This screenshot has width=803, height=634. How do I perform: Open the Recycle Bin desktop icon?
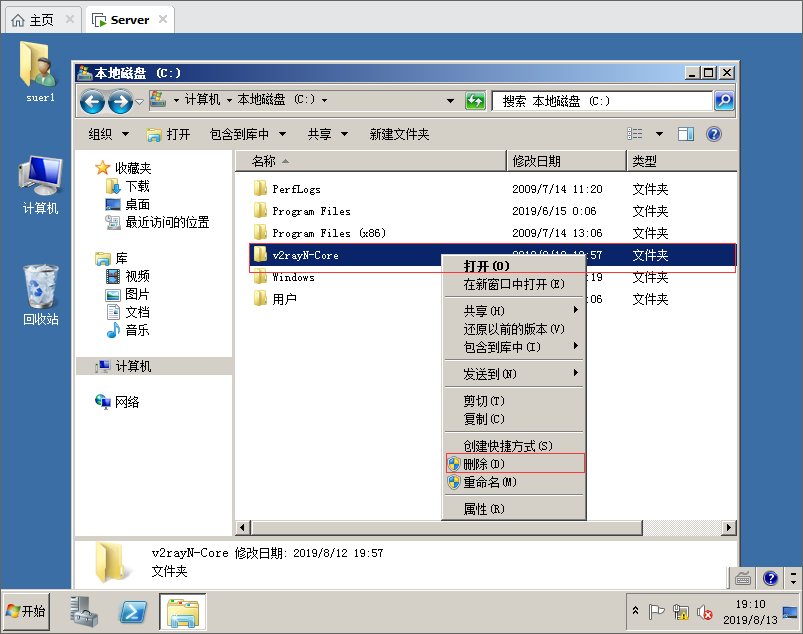[40, 295]
